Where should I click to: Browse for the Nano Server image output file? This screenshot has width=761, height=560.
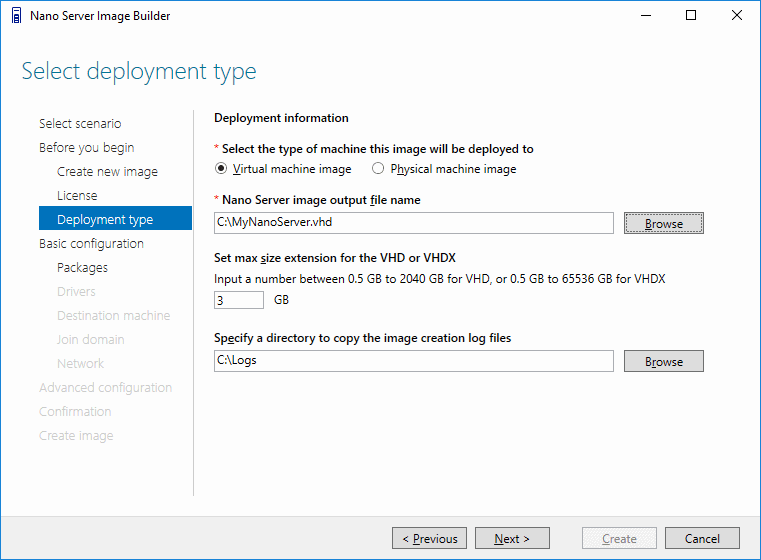coord(663,223)
